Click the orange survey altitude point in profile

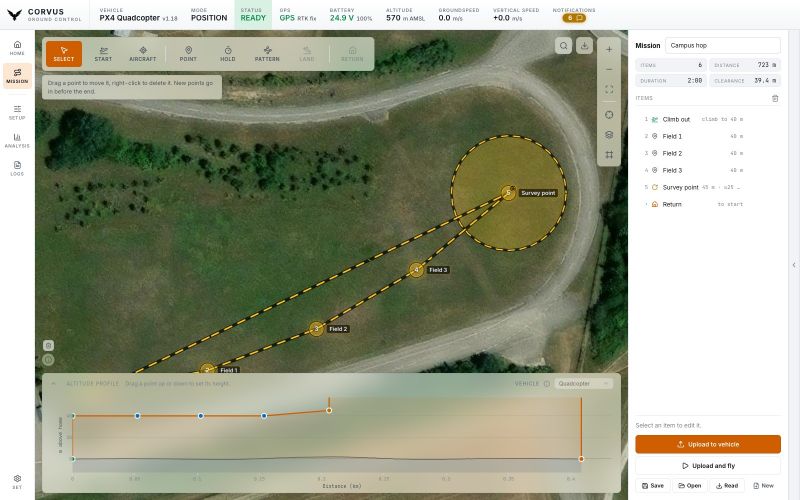329,410
